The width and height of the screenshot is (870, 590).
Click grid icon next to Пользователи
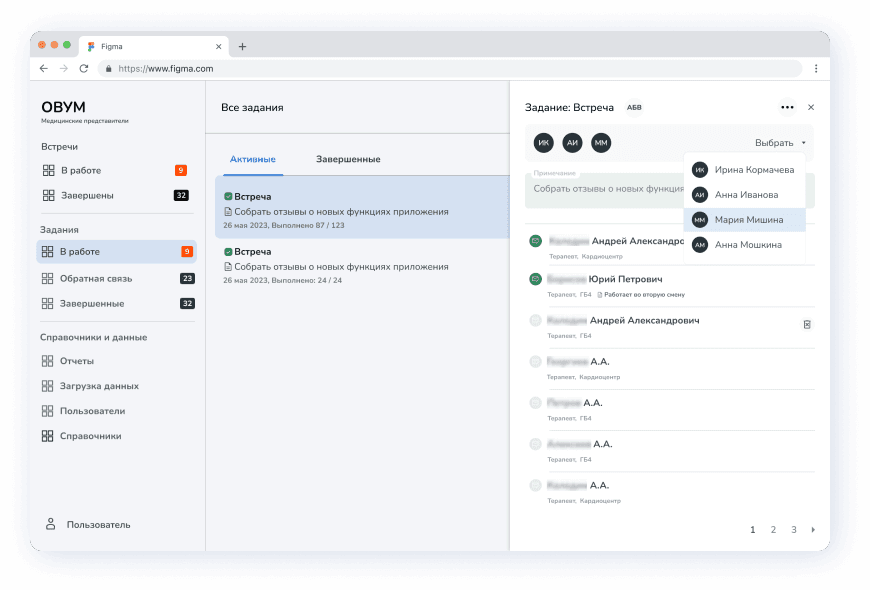tap(48, 411)
